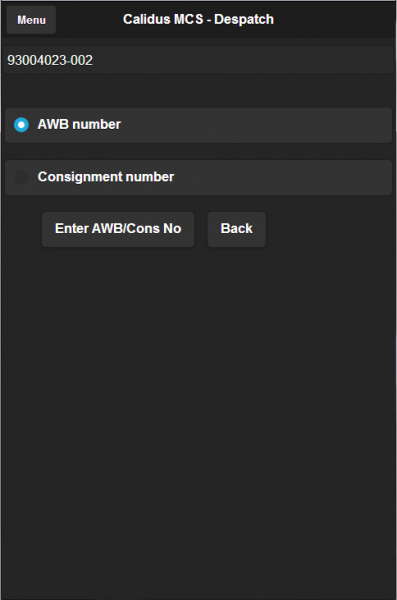Switch lookup type to Consignment number
This screenshot has height=600, width=397.
(x=198, y=177)
